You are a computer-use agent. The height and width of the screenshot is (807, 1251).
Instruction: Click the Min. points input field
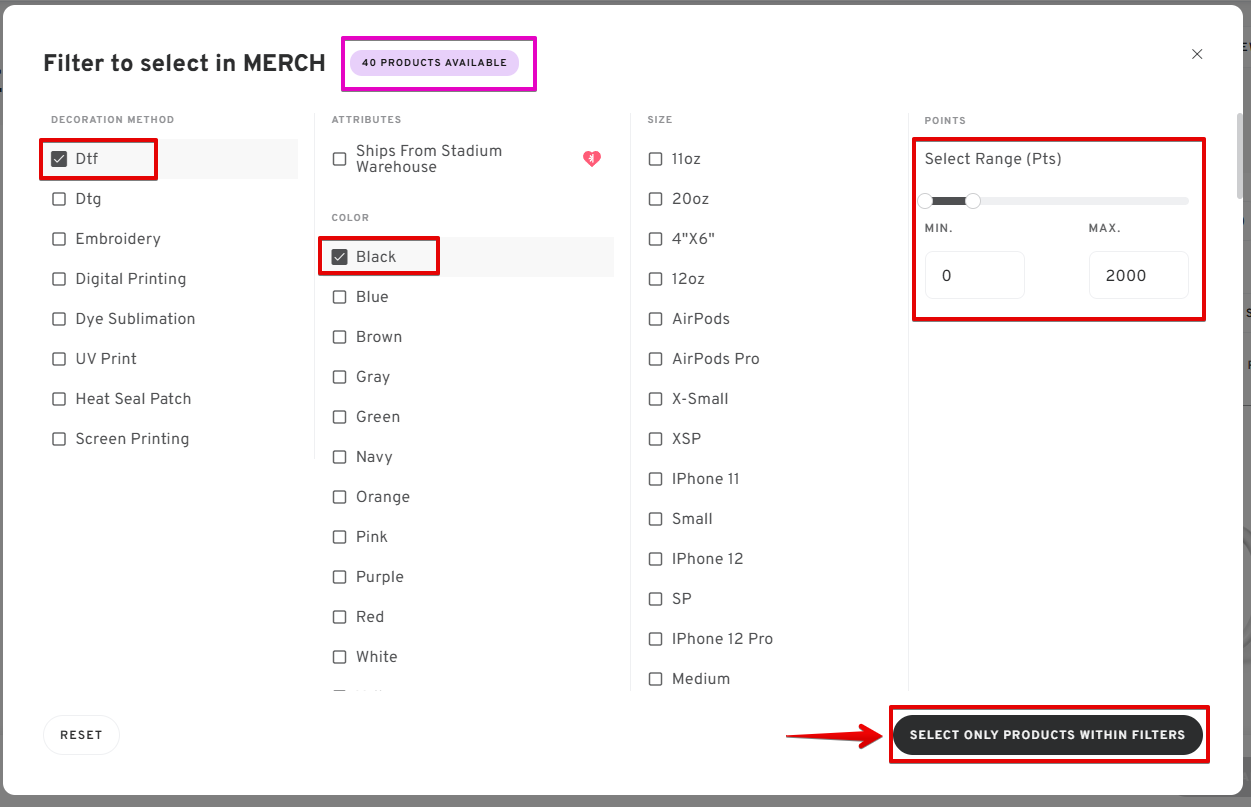coord(974,275)
